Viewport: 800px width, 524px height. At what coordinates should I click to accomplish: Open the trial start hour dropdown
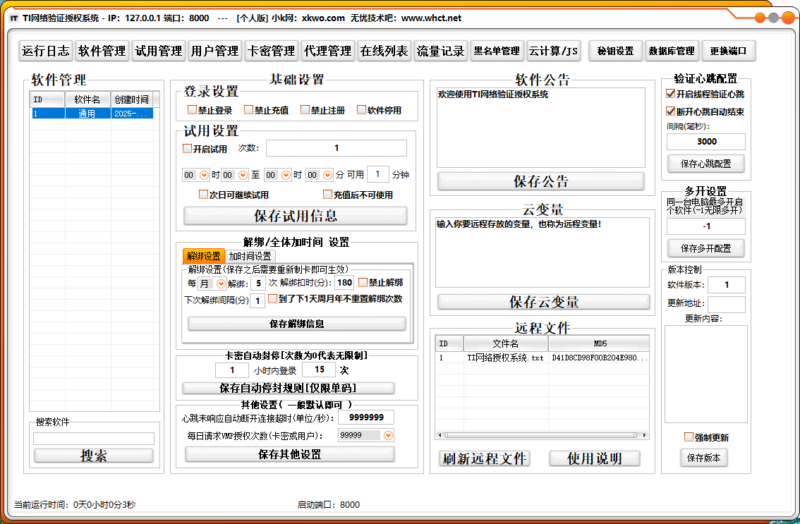[x=204, y=175]
